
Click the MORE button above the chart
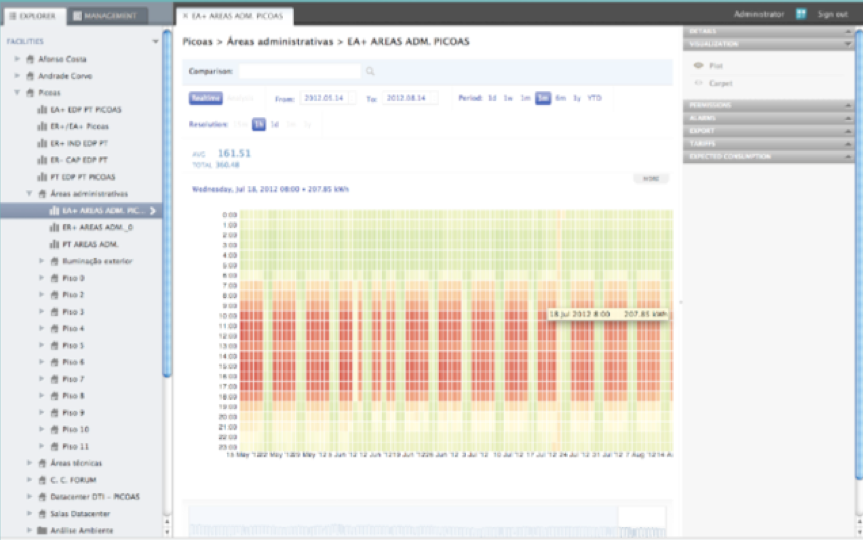(650, 178)
